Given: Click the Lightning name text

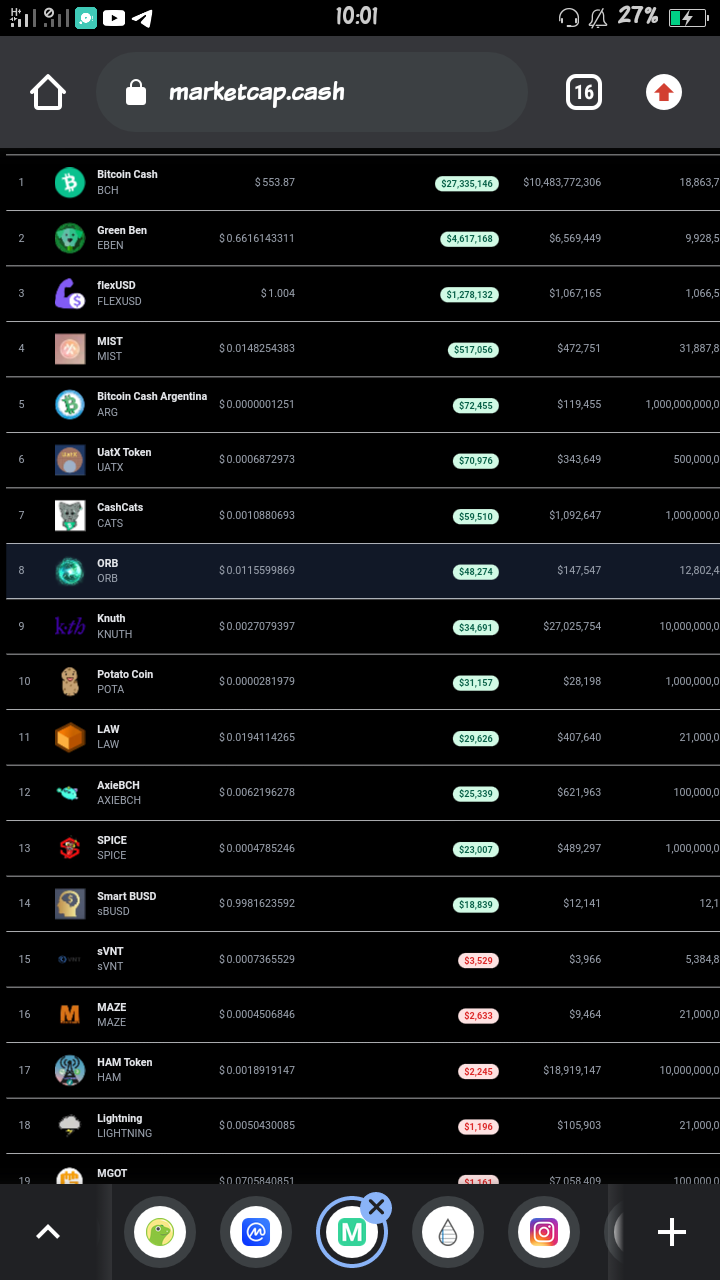Looking at the screenshot, I should tap(120, 1118).
